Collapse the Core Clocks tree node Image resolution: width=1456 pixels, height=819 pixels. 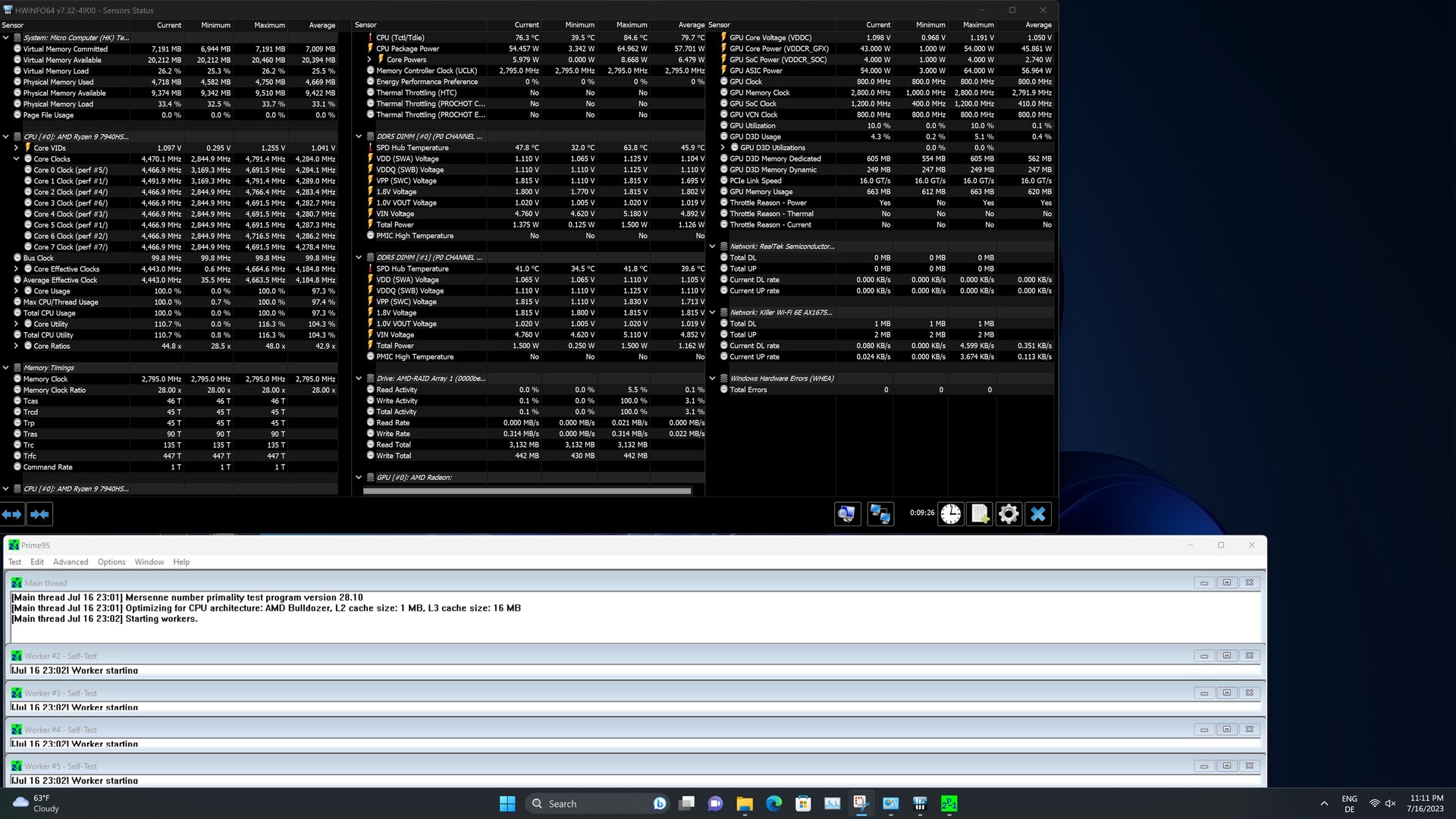click(x=17, y=159)
